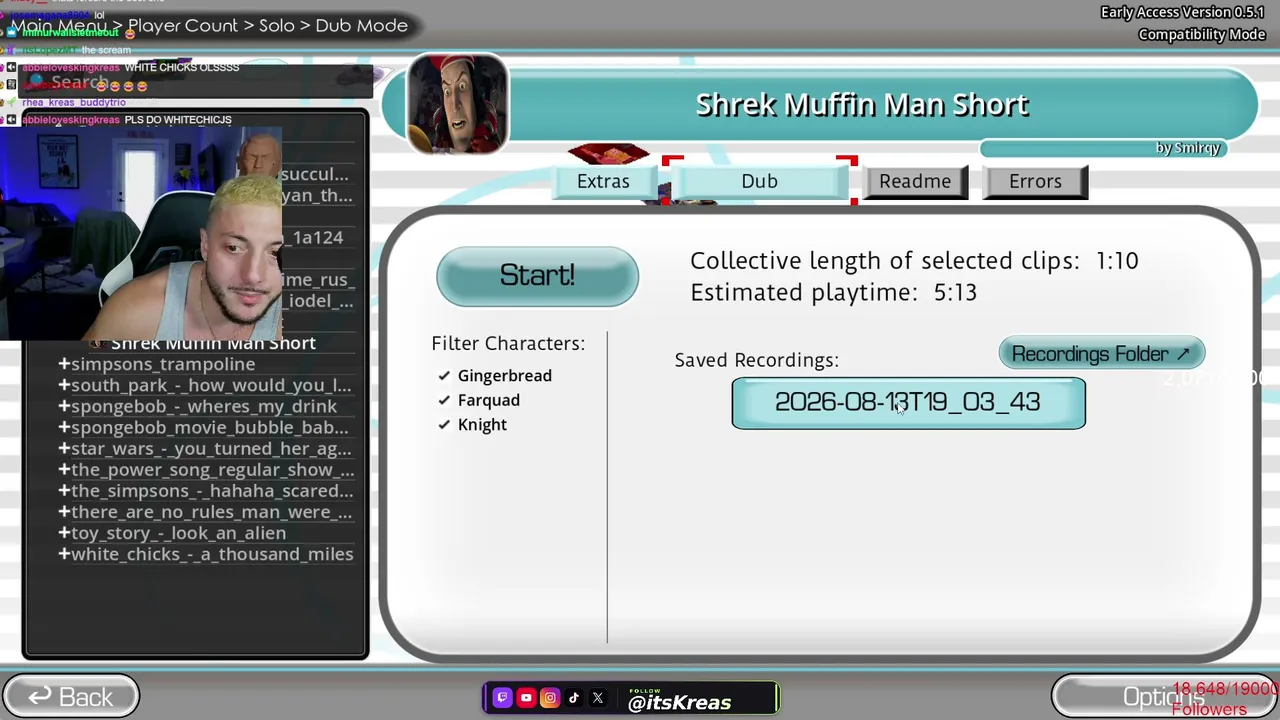Click the 'Compatibility Mode' text
Viewport: 1280px width, 720px height.
(x=1202, y=34)
